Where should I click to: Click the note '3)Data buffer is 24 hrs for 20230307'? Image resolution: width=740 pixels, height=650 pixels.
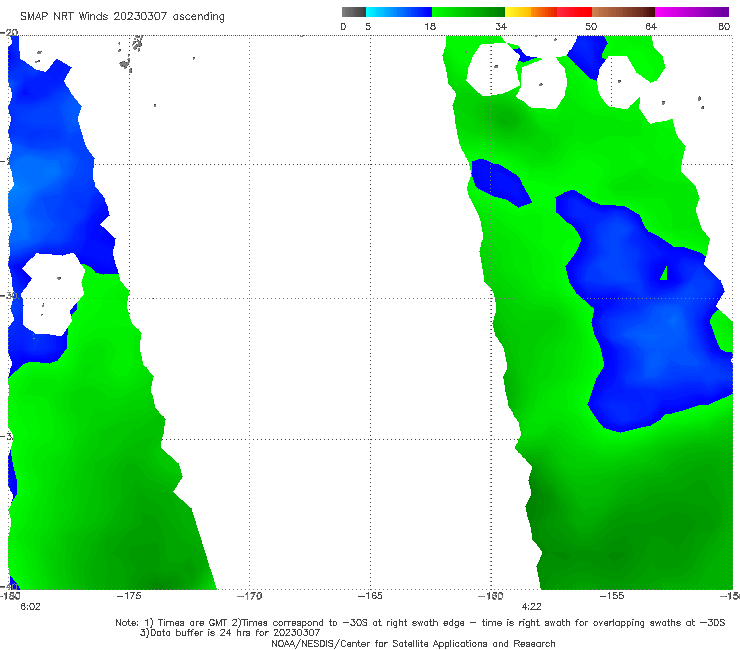pos(230,633)
